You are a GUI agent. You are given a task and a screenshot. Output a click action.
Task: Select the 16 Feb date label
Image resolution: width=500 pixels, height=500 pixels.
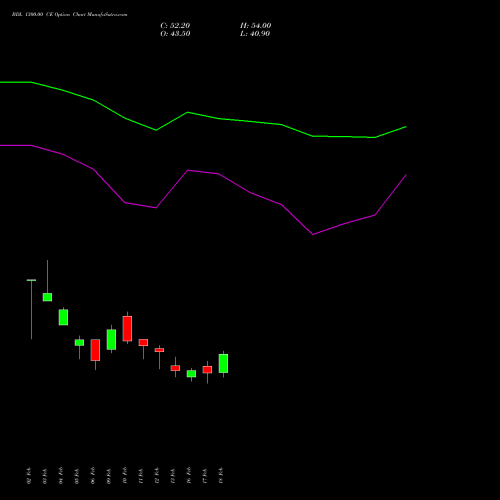tap(189, 476)
